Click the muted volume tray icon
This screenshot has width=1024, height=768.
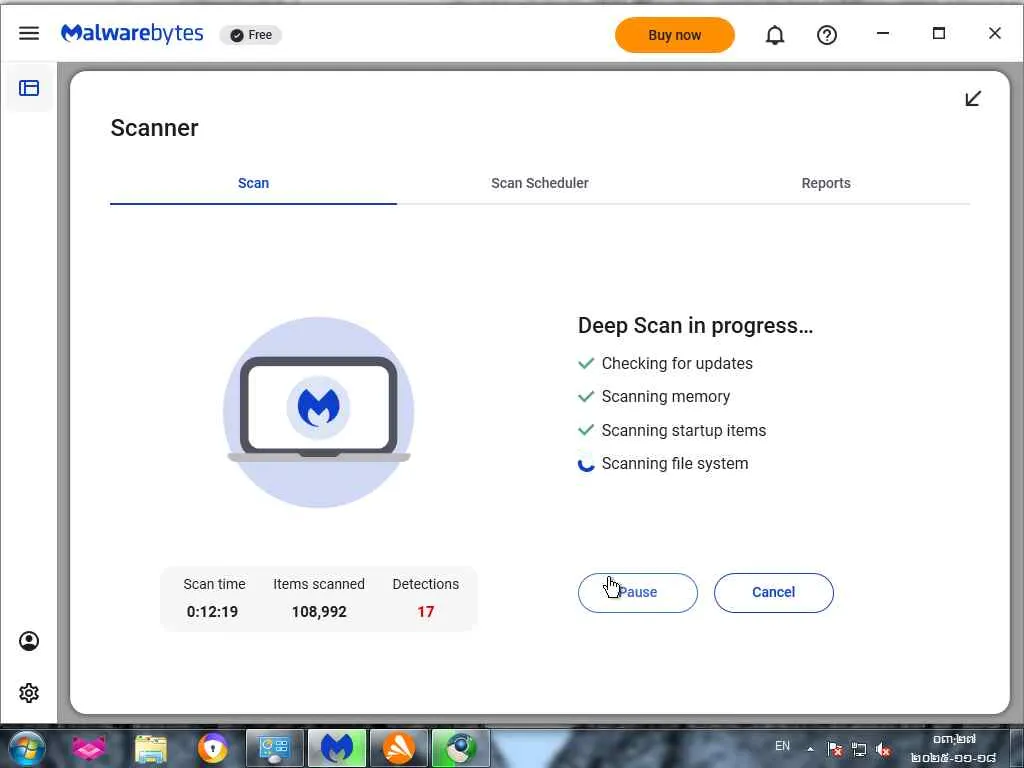point(883,750)
